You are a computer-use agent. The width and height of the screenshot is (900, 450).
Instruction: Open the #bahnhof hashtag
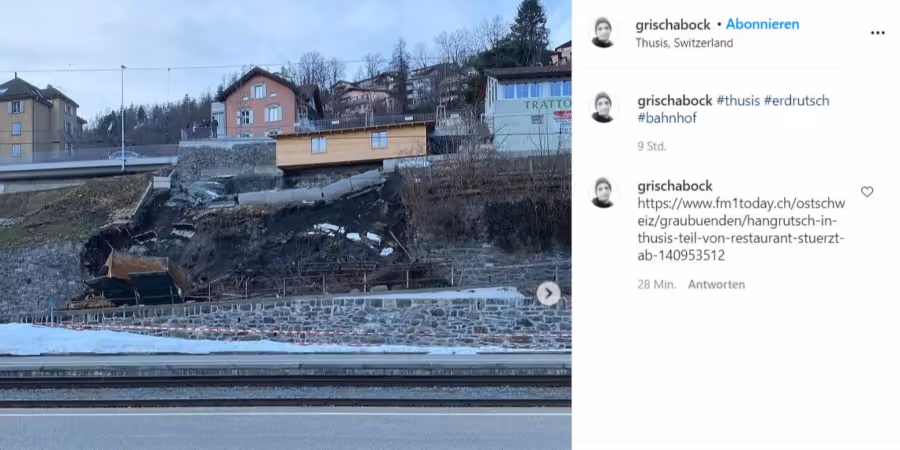click(x=667, y=118)
